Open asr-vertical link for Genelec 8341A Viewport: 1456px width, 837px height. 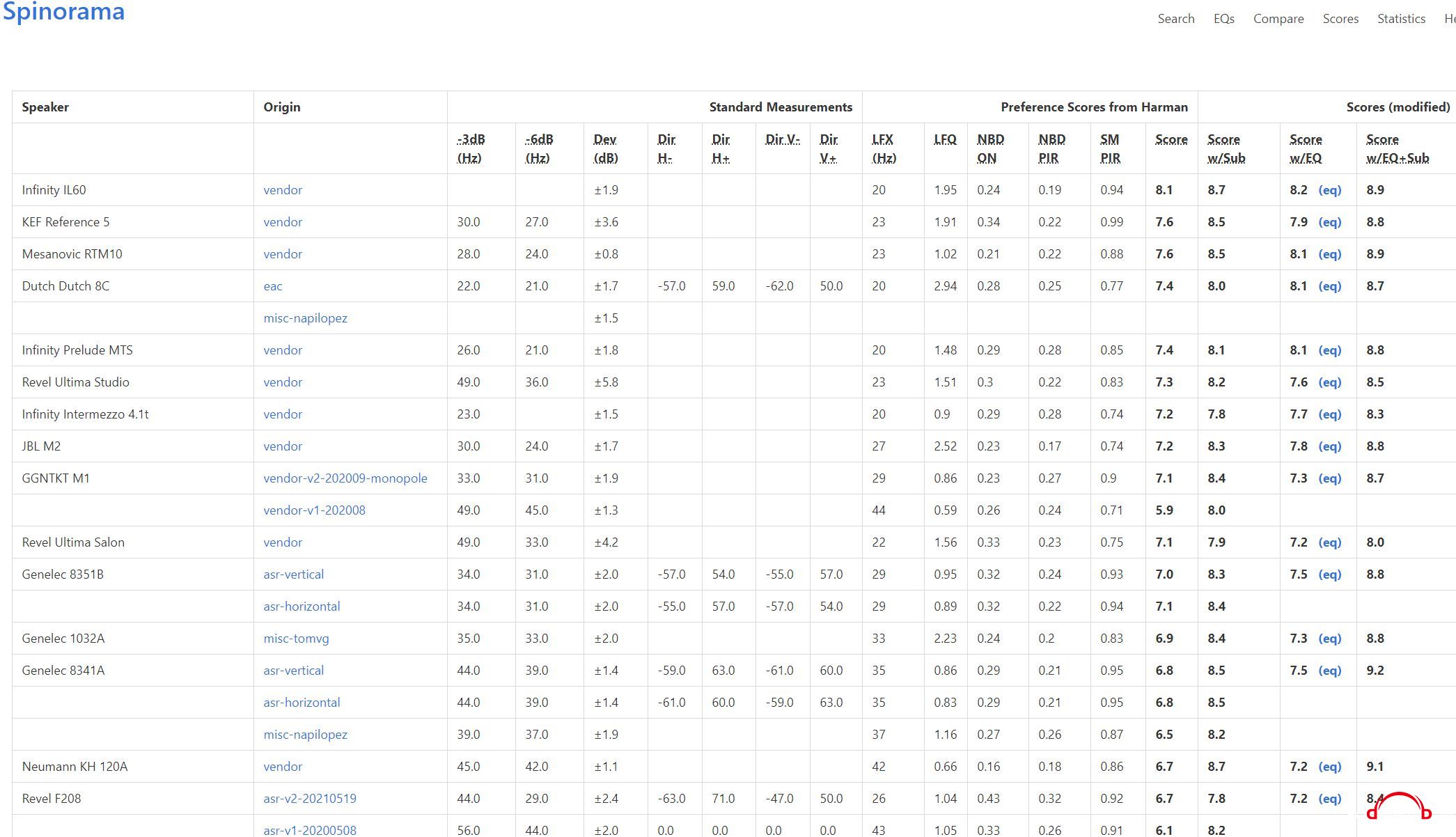click(293, 671)
